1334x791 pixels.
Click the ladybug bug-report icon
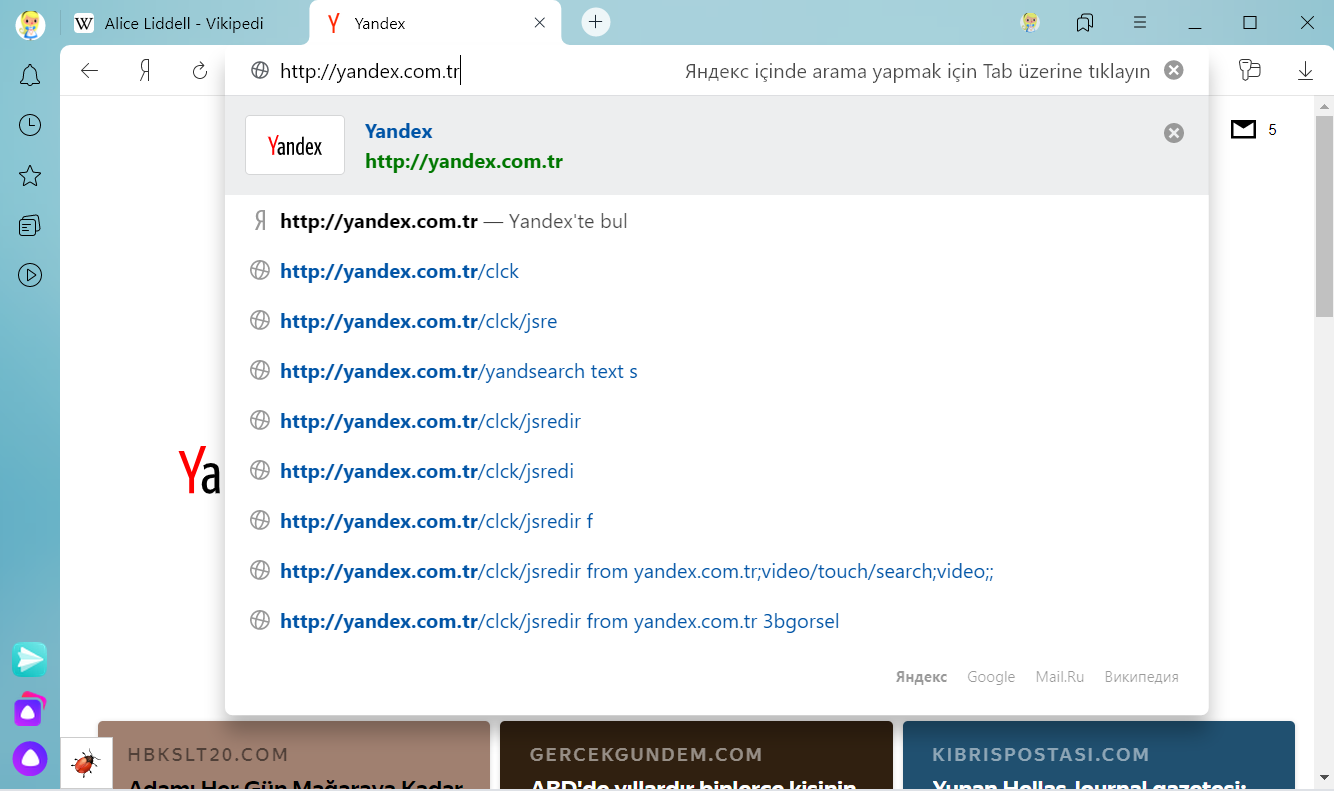tap(86, 764)
